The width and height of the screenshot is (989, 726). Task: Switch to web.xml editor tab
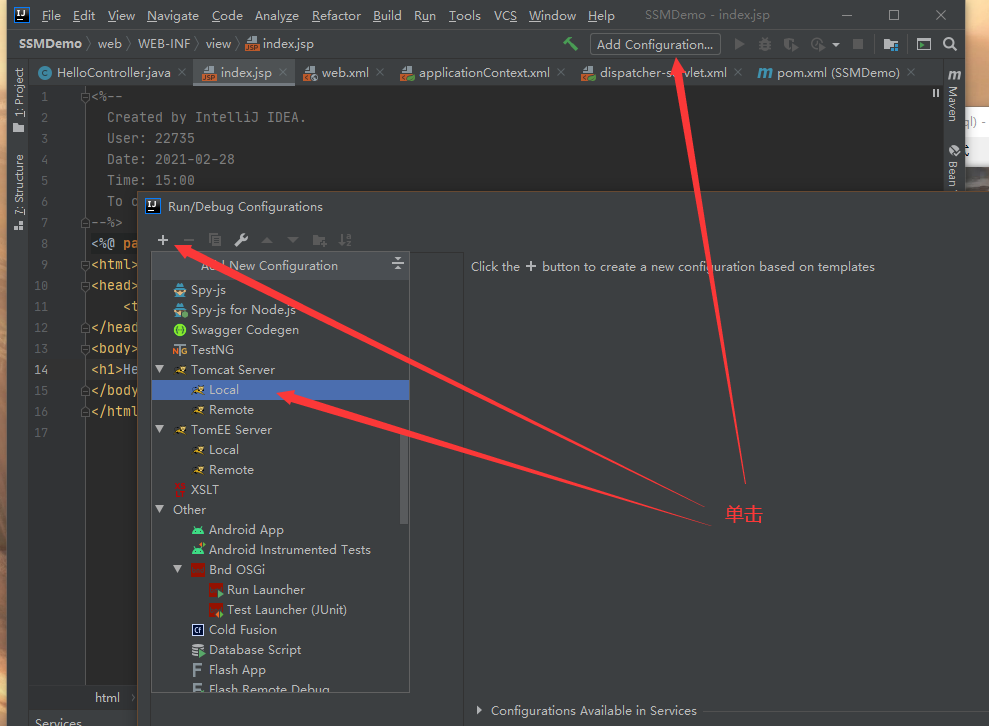pyautogui.click(x=344, y=73)
